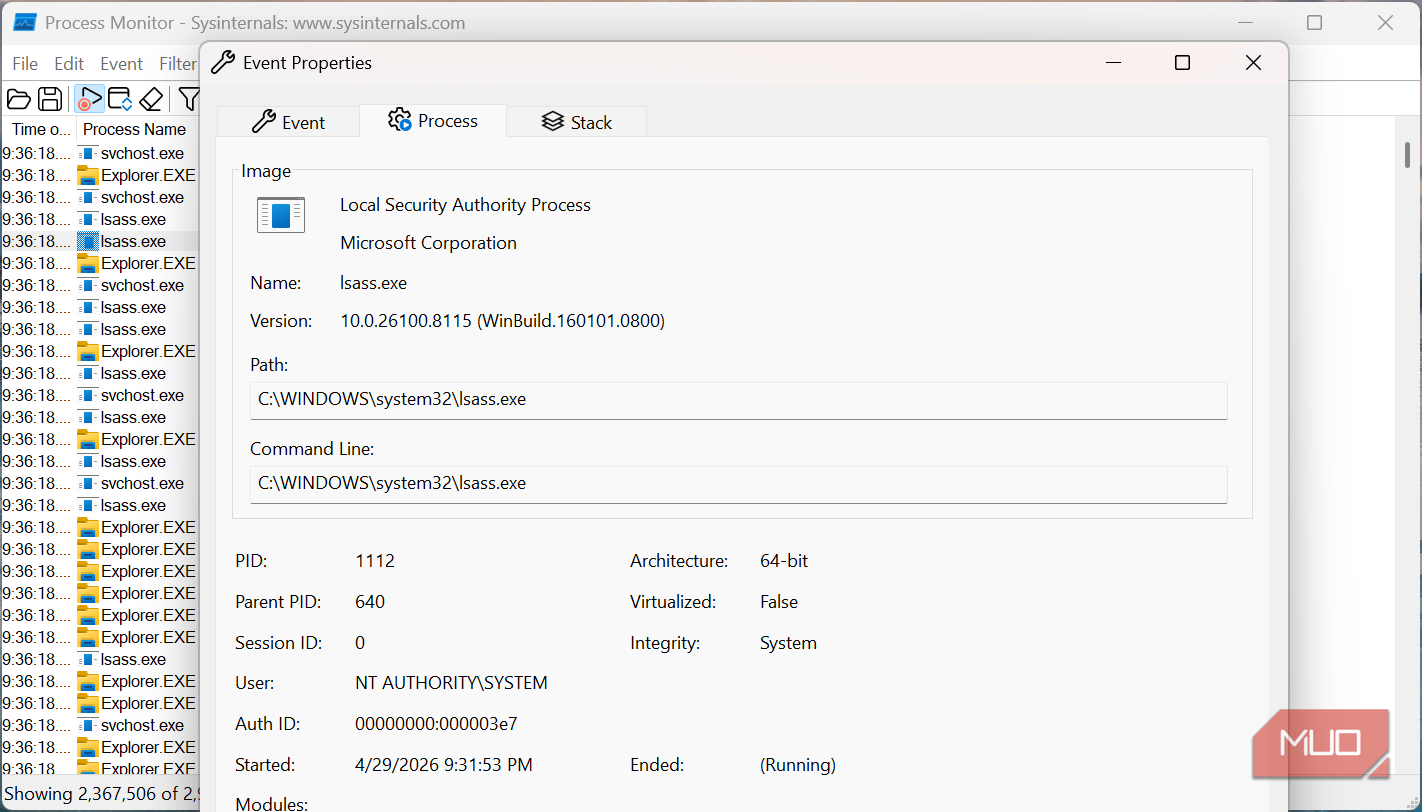This screenshot has width=1422, height=812.
Task: Open a saved log with the folder icon
Action: (18, 98)
